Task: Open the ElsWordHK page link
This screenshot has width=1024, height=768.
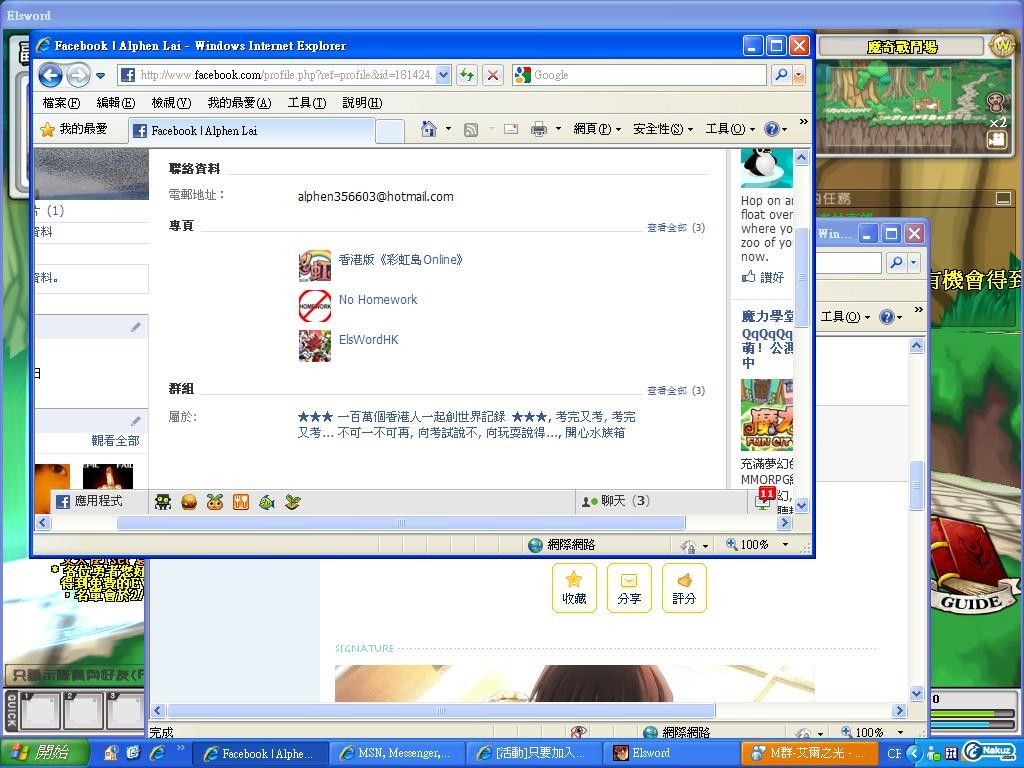Action: click(368, 340)
